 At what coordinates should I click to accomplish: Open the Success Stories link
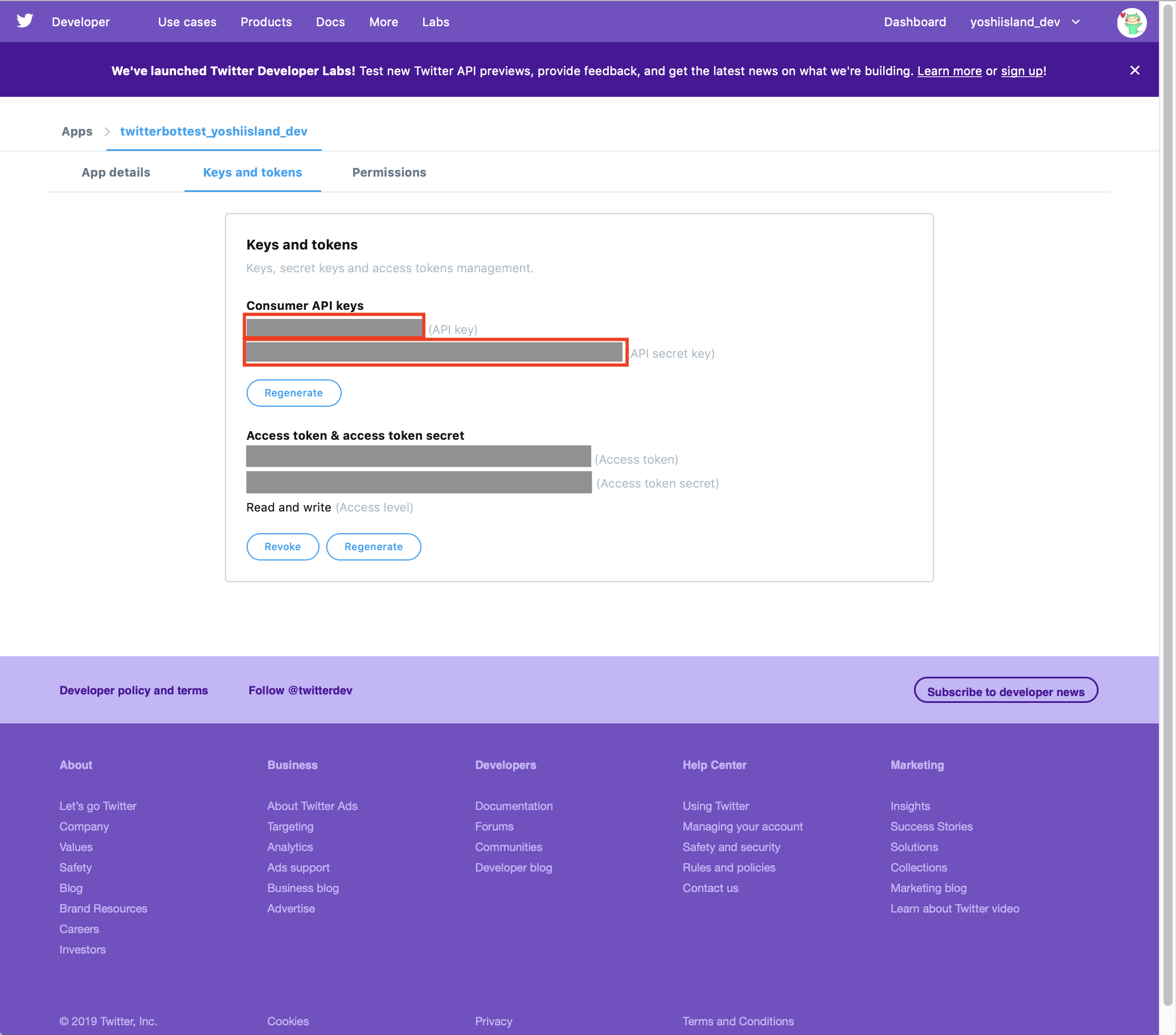(x=931, y=826)
